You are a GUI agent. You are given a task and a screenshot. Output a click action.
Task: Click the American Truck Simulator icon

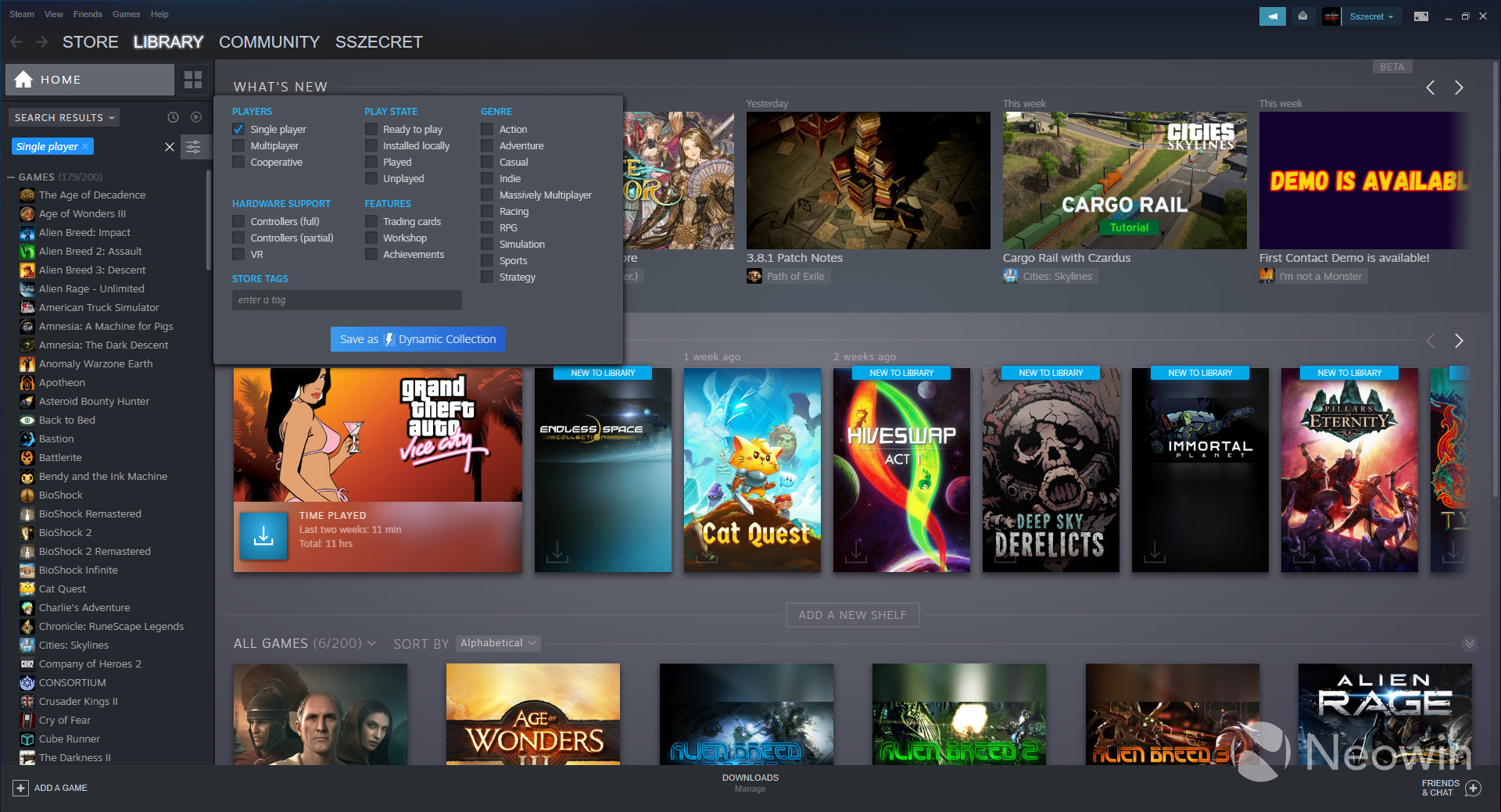click(x=27, y=307)
